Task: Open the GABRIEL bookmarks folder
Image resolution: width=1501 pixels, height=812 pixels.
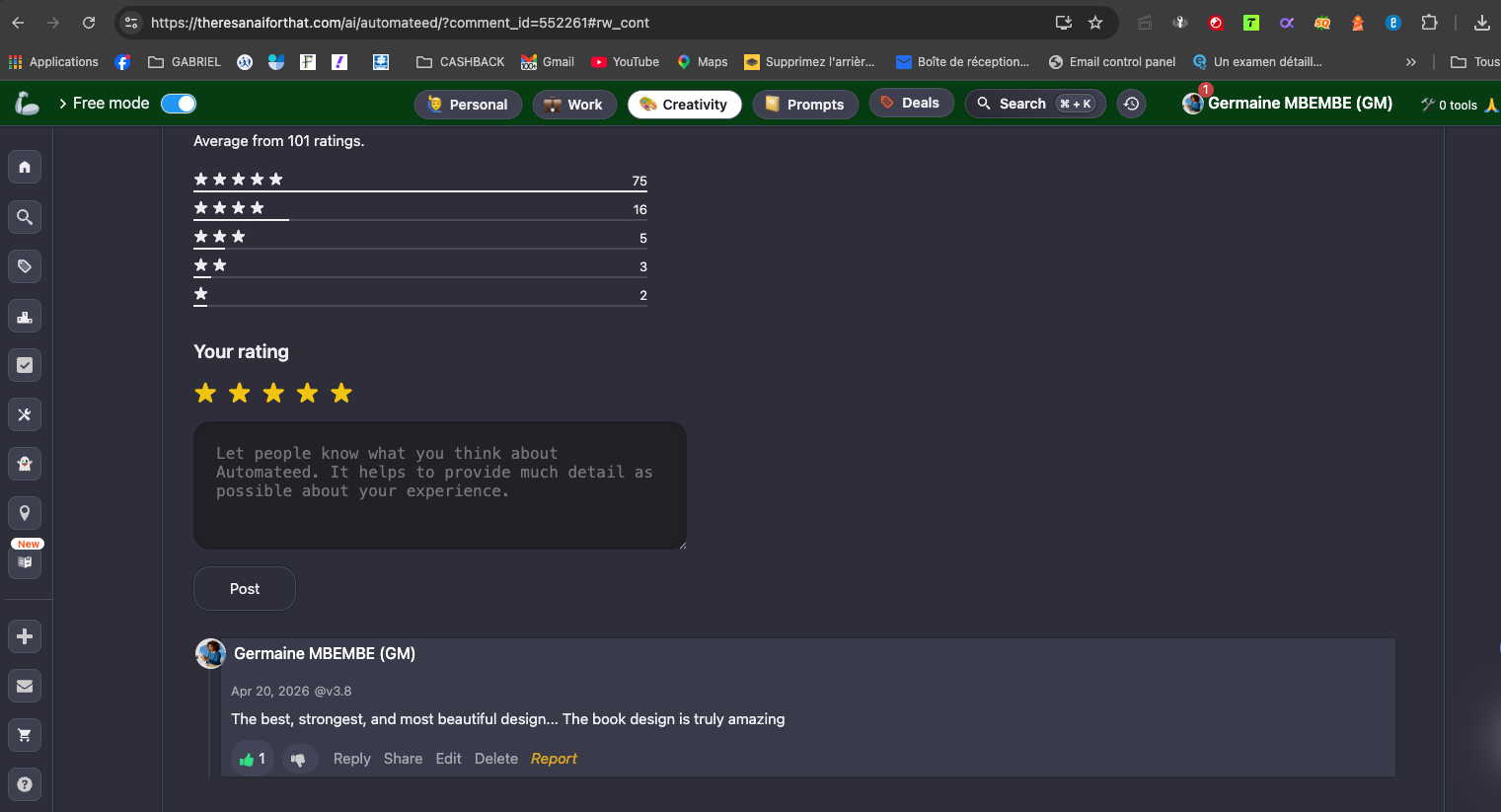Action: pos(185,61)
